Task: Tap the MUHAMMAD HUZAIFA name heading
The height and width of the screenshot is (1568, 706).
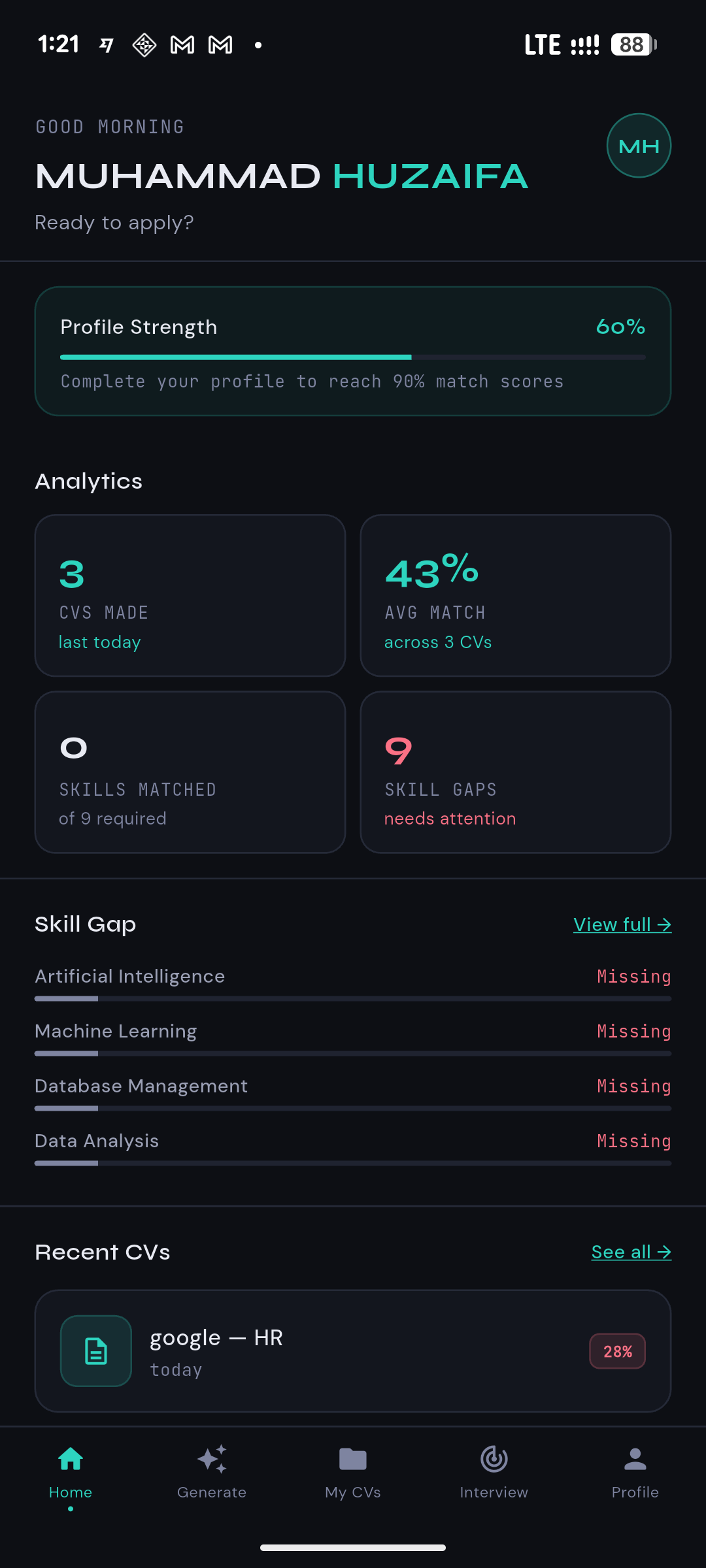Action: [281, 176]
